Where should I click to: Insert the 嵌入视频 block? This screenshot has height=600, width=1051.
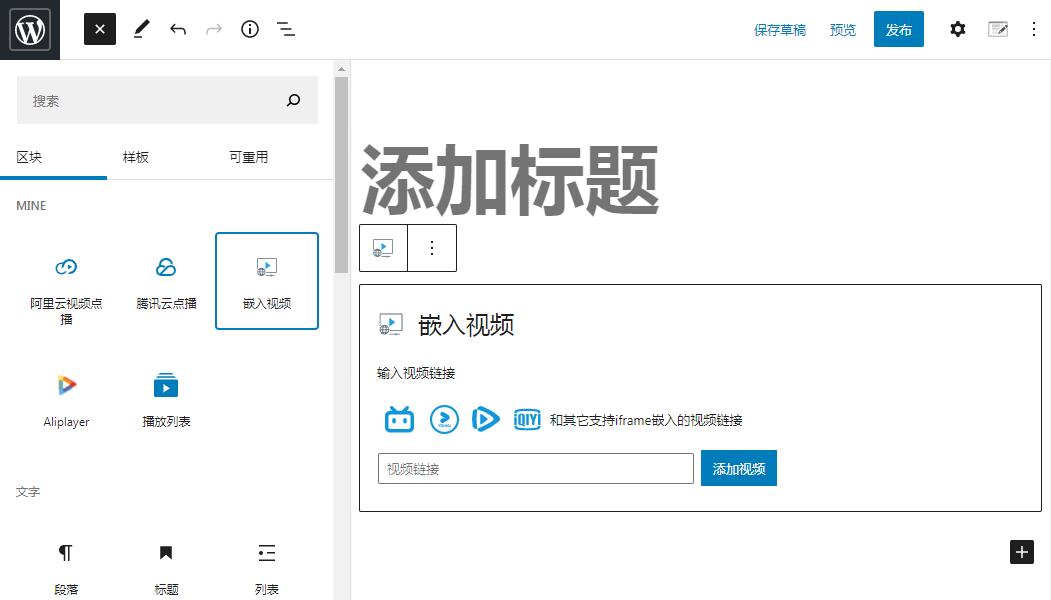[x=267, y=282]
